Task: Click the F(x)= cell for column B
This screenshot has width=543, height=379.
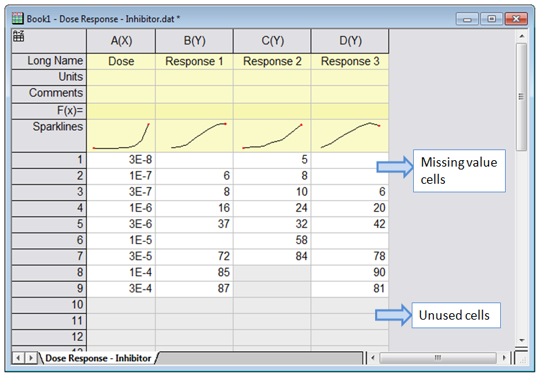Action: [195, 111]
